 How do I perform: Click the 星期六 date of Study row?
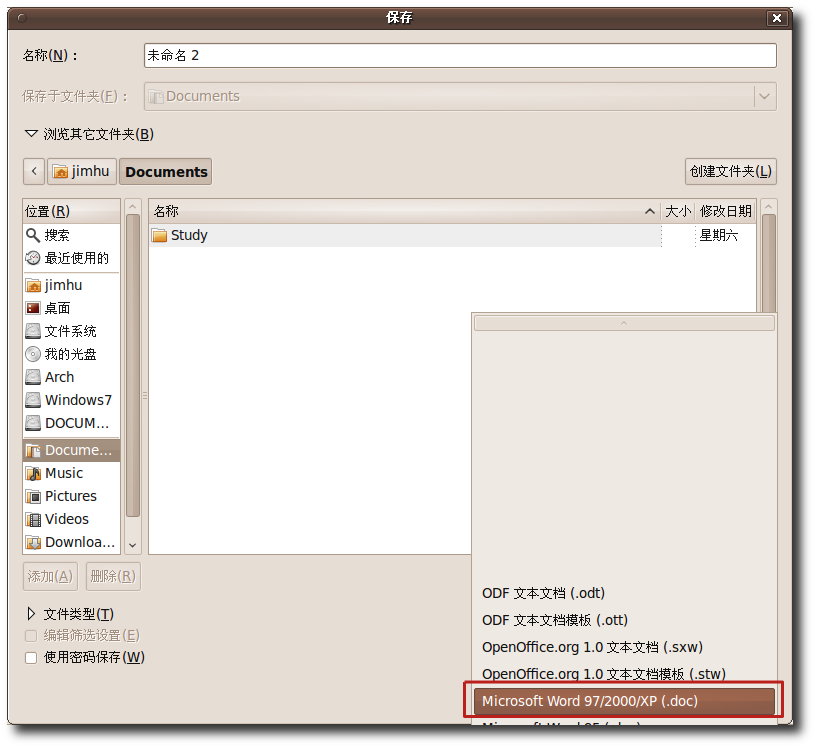coord(718,235)
